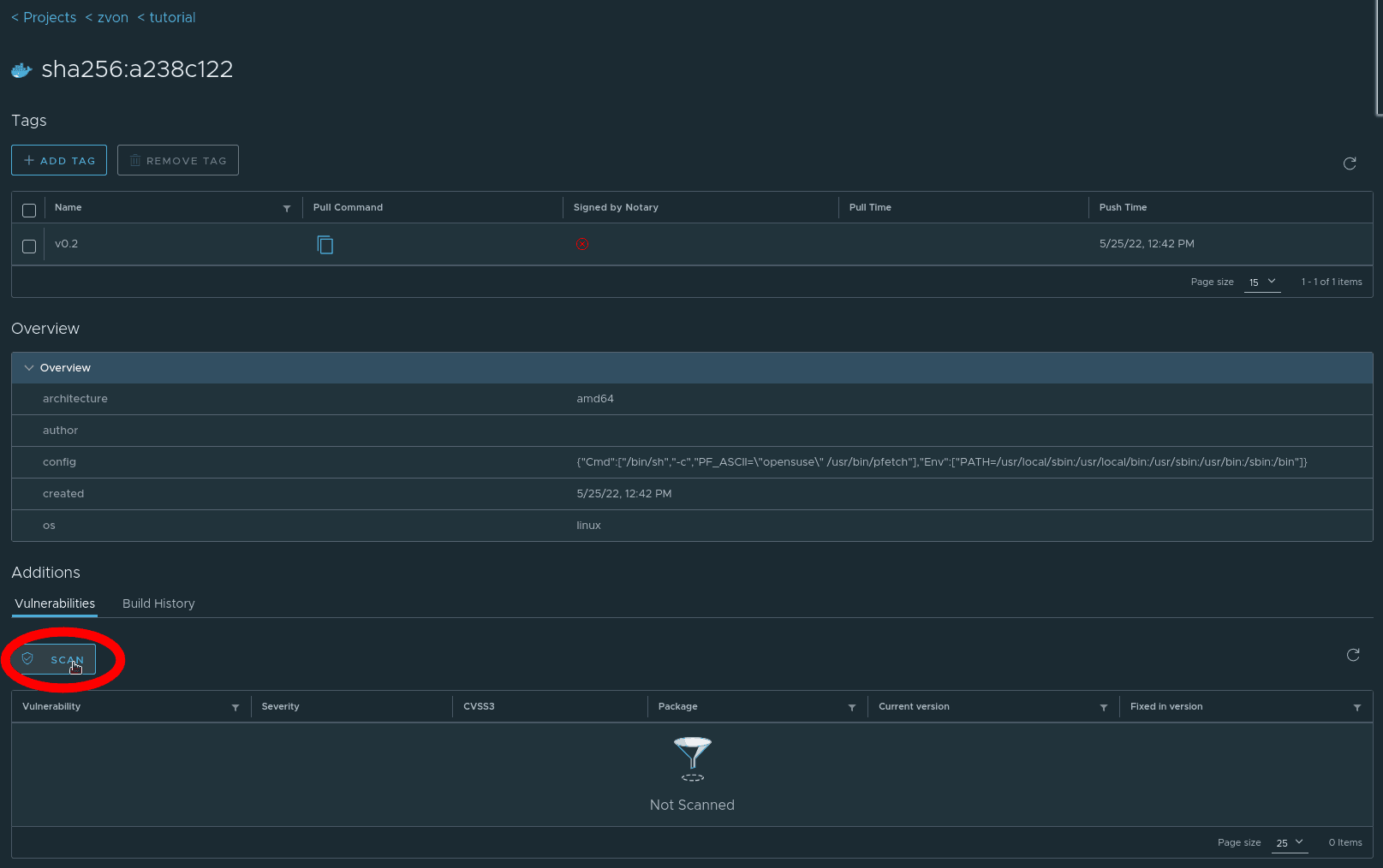Open the Package column filter
The image size is (1383, 868).
click(852, 707)
